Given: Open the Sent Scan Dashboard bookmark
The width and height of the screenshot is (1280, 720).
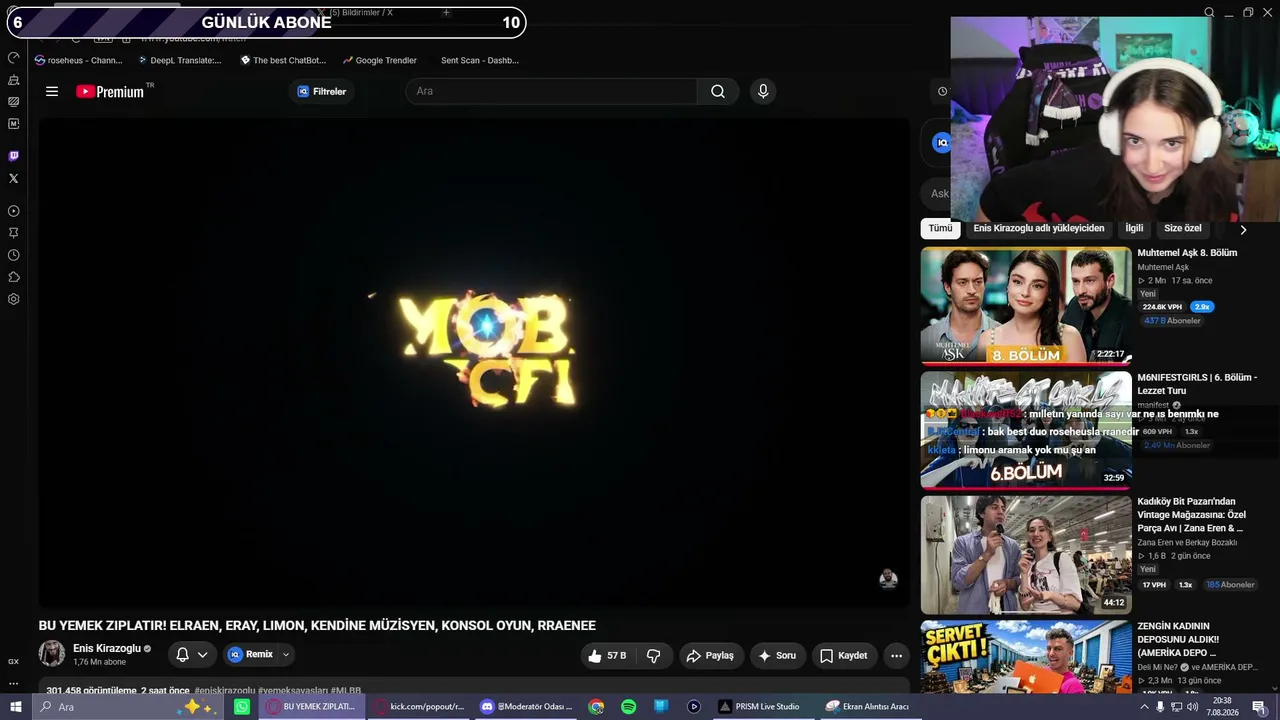Looking at the screenshot, I should point(479,60).
